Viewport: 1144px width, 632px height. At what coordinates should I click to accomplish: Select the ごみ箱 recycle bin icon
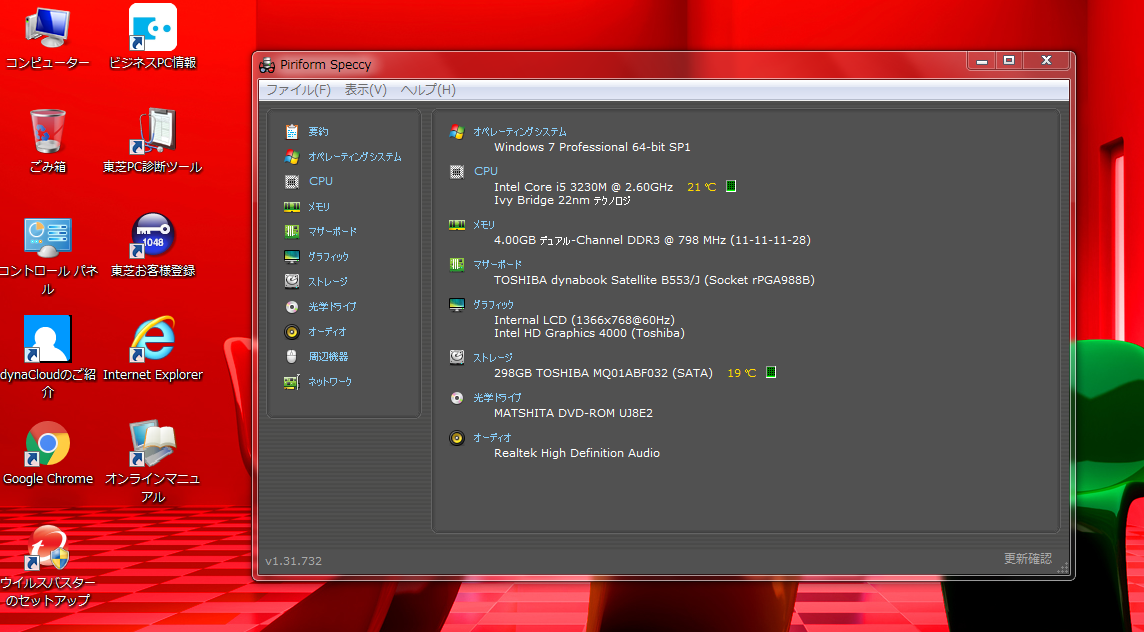coord(48,141)
